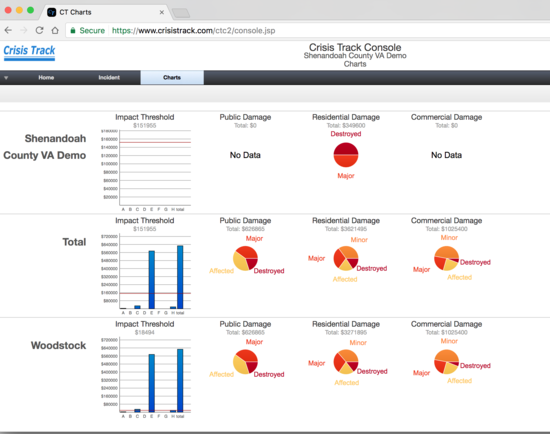This screenshot has width=550, height=434.
Task: Reload the page with the refresh icon
Action: click(39, 31)
